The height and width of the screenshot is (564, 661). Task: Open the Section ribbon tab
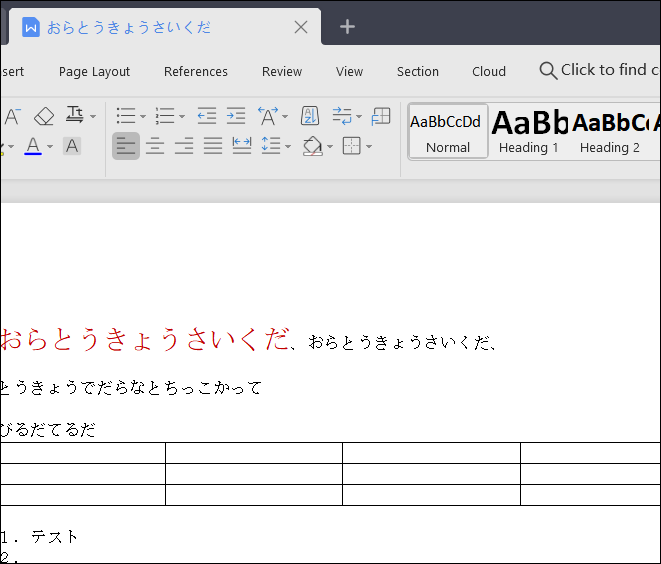[418, 72]
